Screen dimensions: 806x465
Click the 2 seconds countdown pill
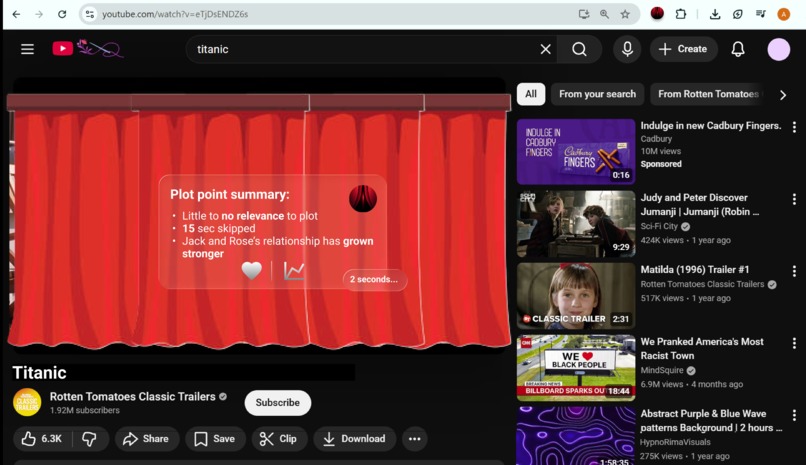(374, 280)
